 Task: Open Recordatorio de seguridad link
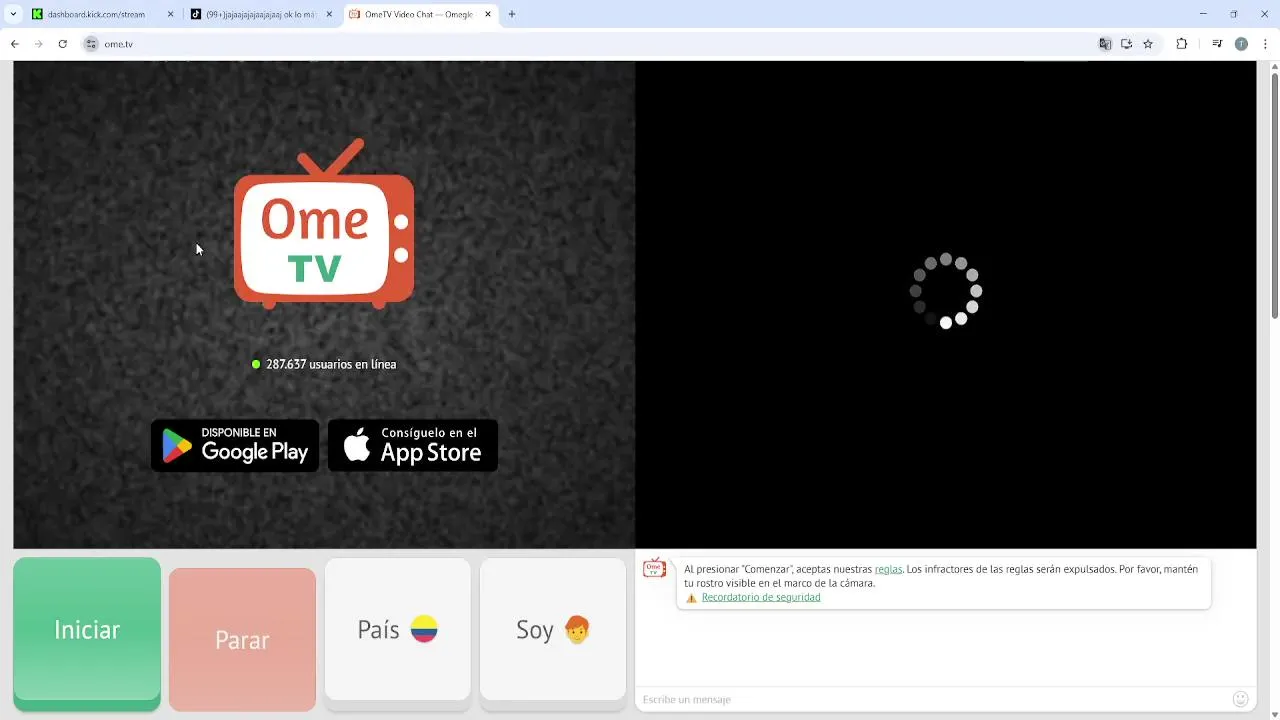(761, 597)
